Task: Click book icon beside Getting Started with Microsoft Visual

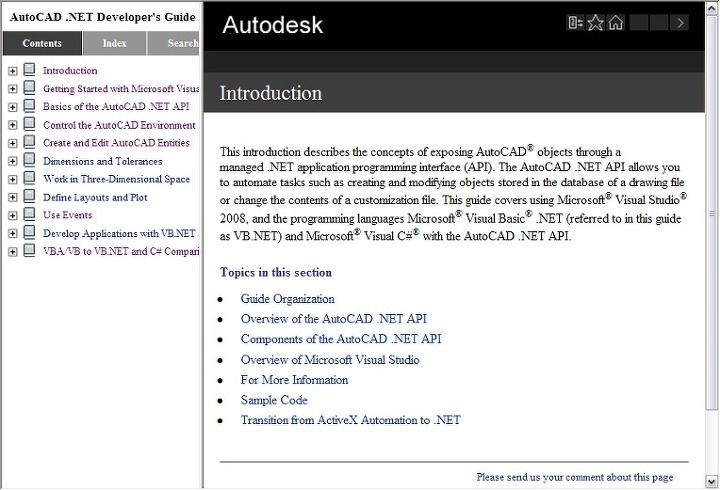Action: point(29,88)
